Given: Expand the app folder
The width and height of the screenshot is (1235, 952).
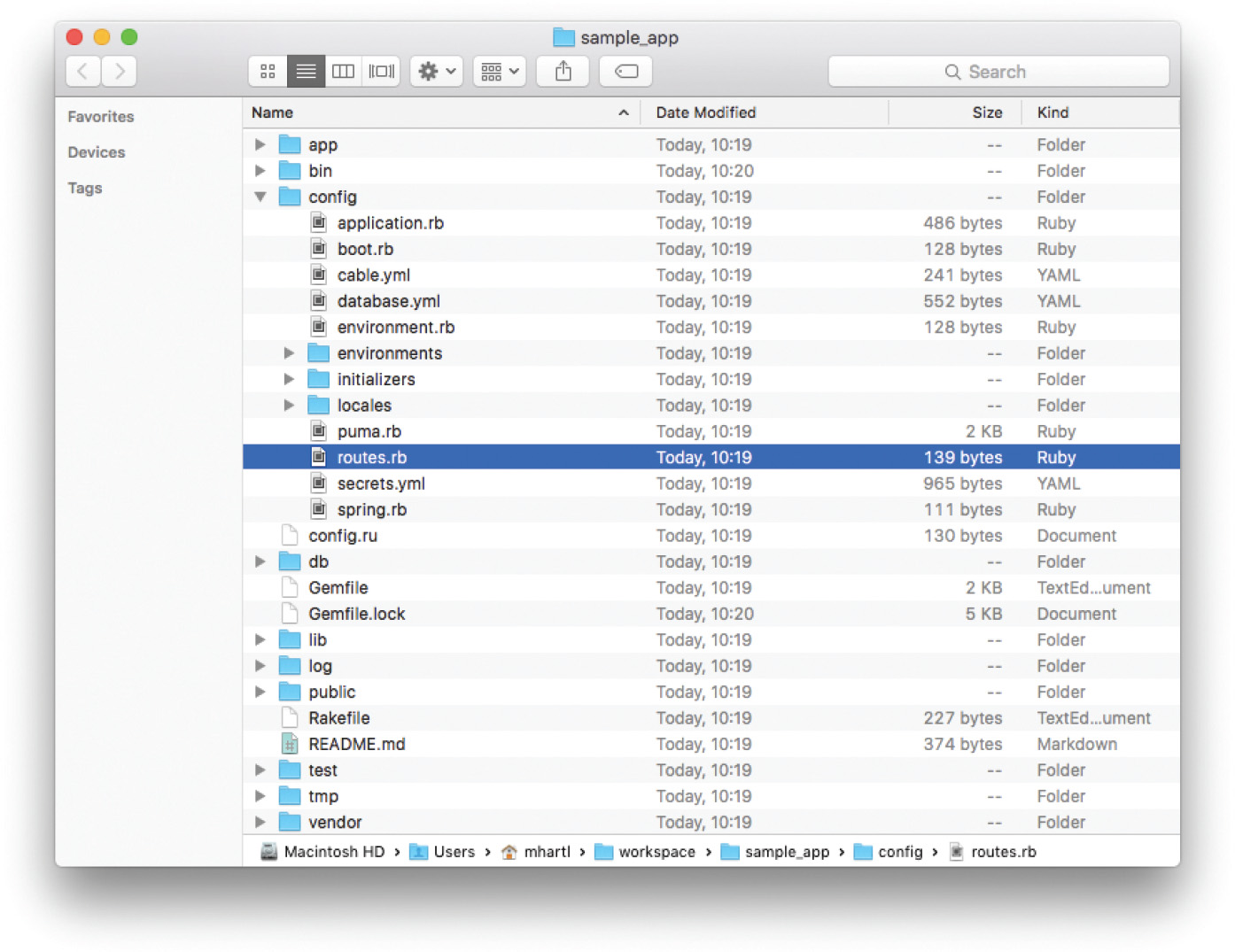Looking at the screenshot, I should point(260,144).
